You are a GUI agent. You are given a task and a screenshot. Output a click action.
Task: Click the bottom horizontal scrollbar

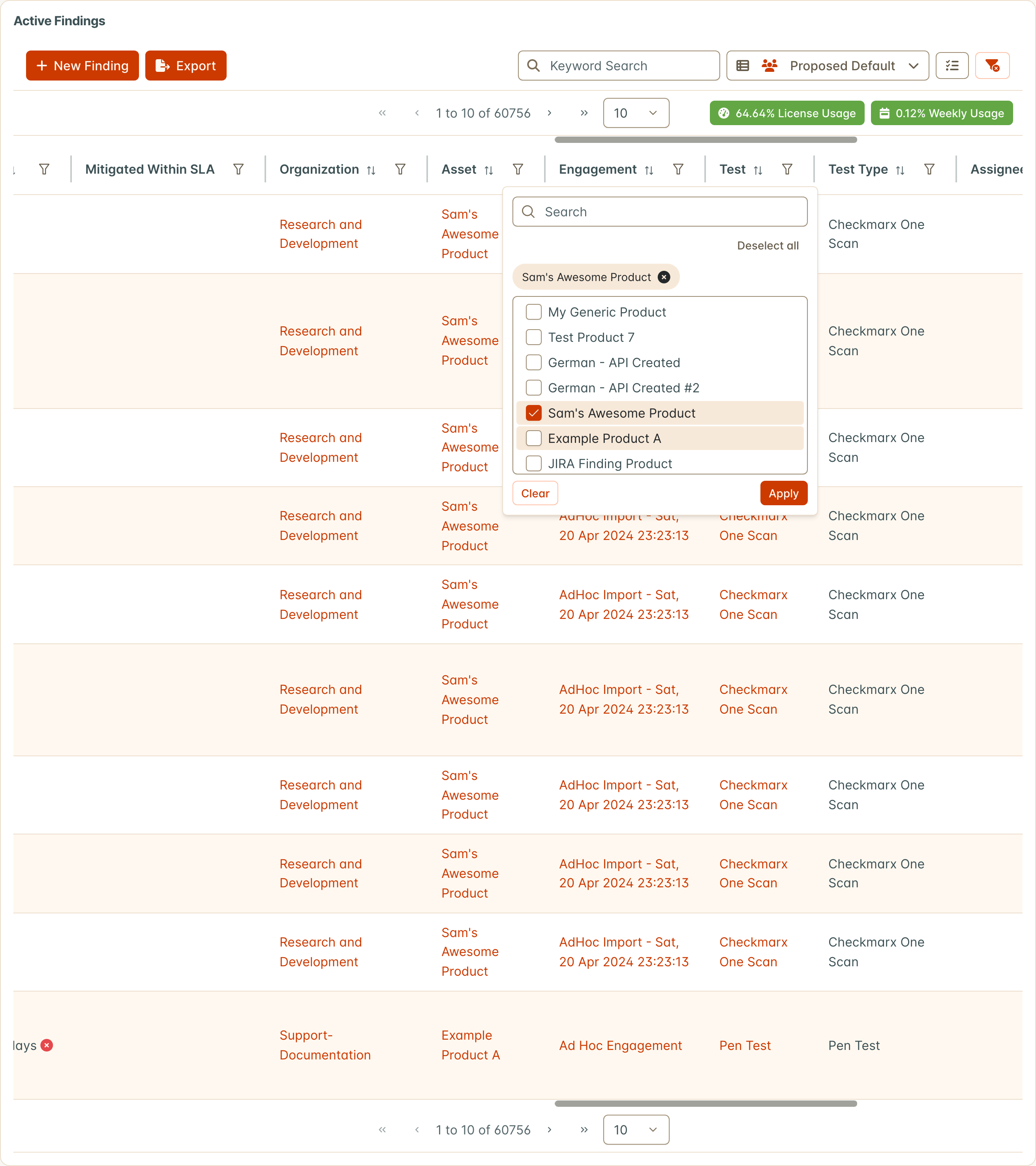pyautogui.click(x=706, y=1103)
